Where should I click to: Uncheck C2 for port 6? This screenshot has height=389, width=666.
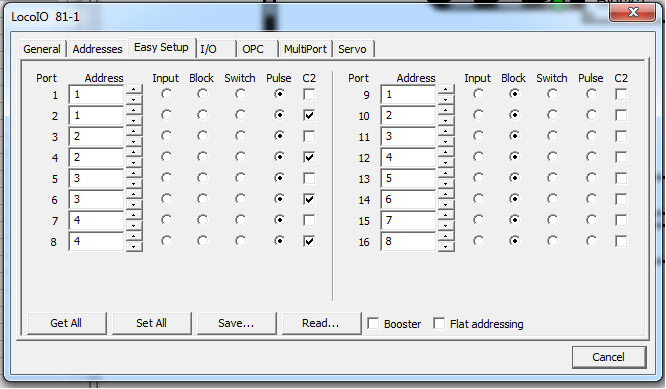(x=309, y=199)
